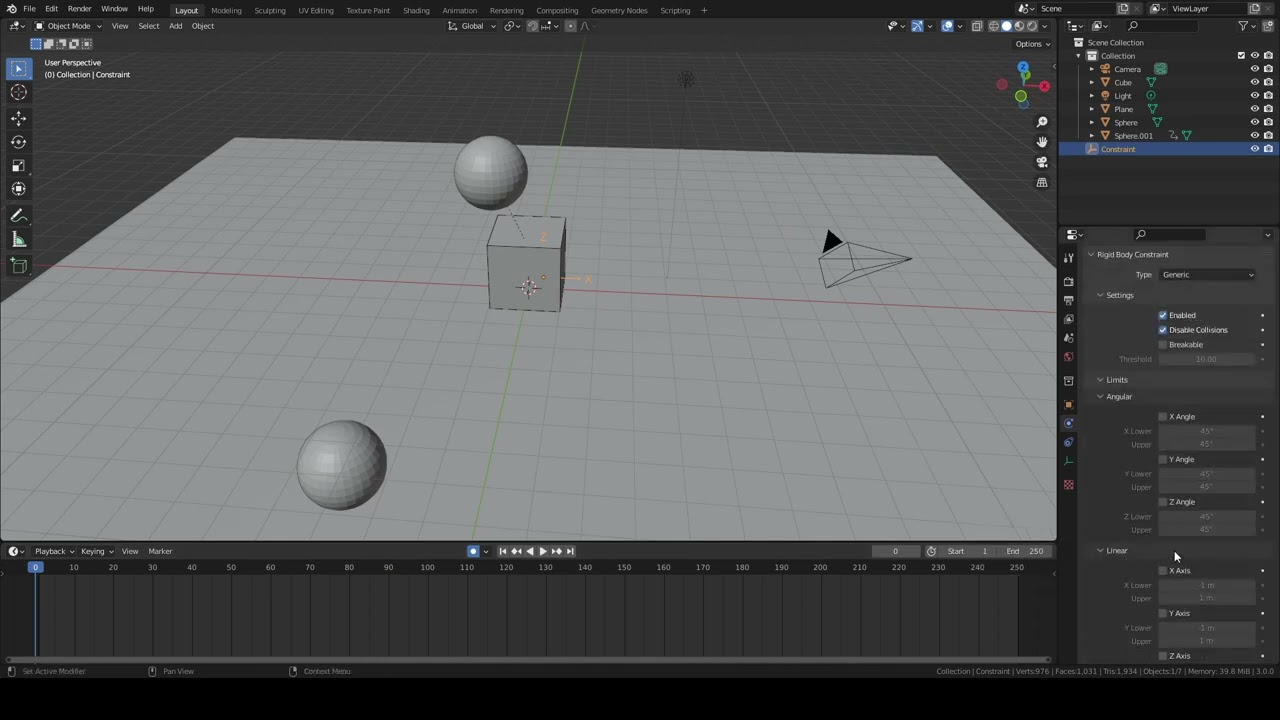Open the Render properties tab
The image size is (1280, 720).
tap(1068, 281)
